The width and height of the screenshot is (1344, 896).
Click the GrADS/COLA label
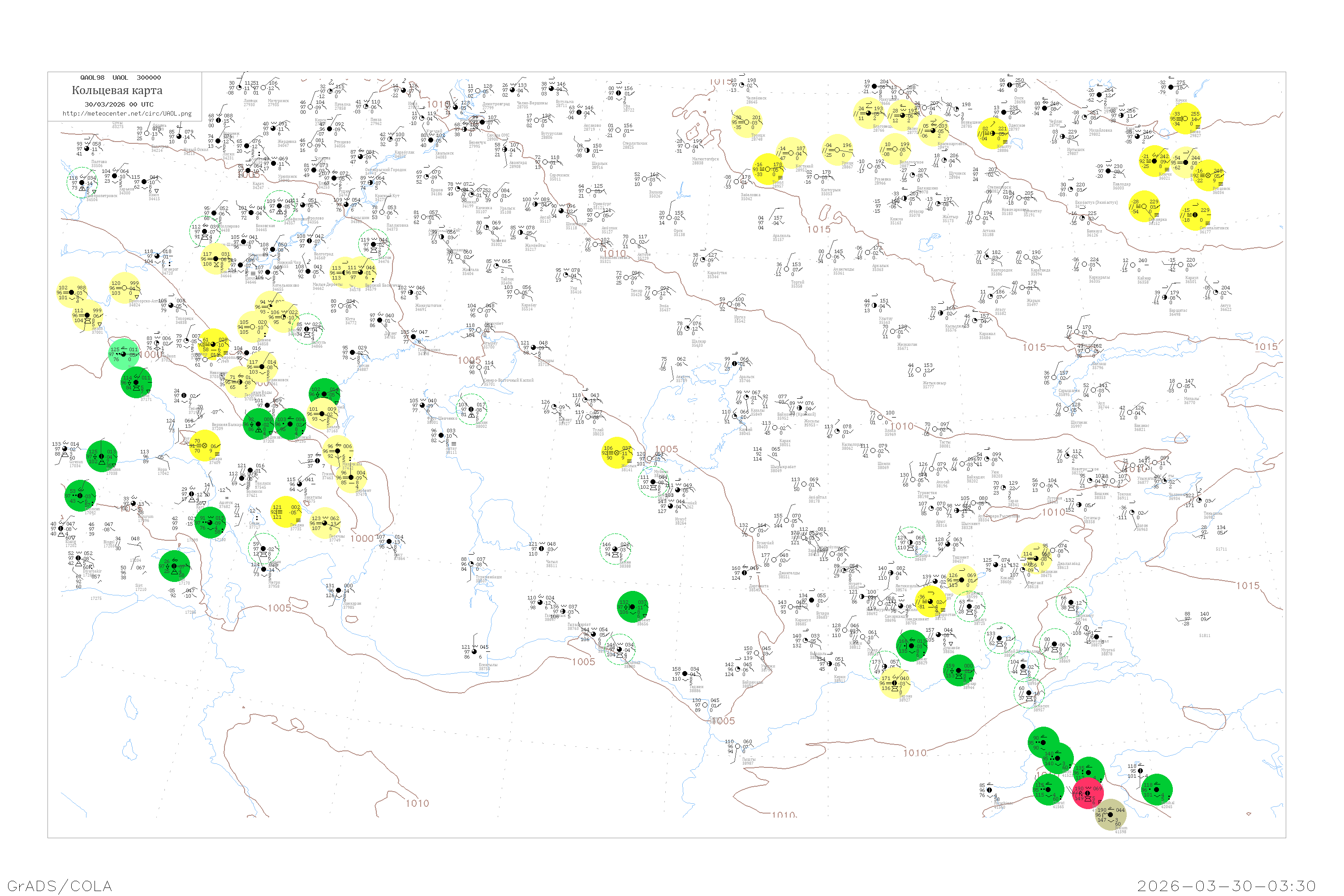[x=60, y=886]
